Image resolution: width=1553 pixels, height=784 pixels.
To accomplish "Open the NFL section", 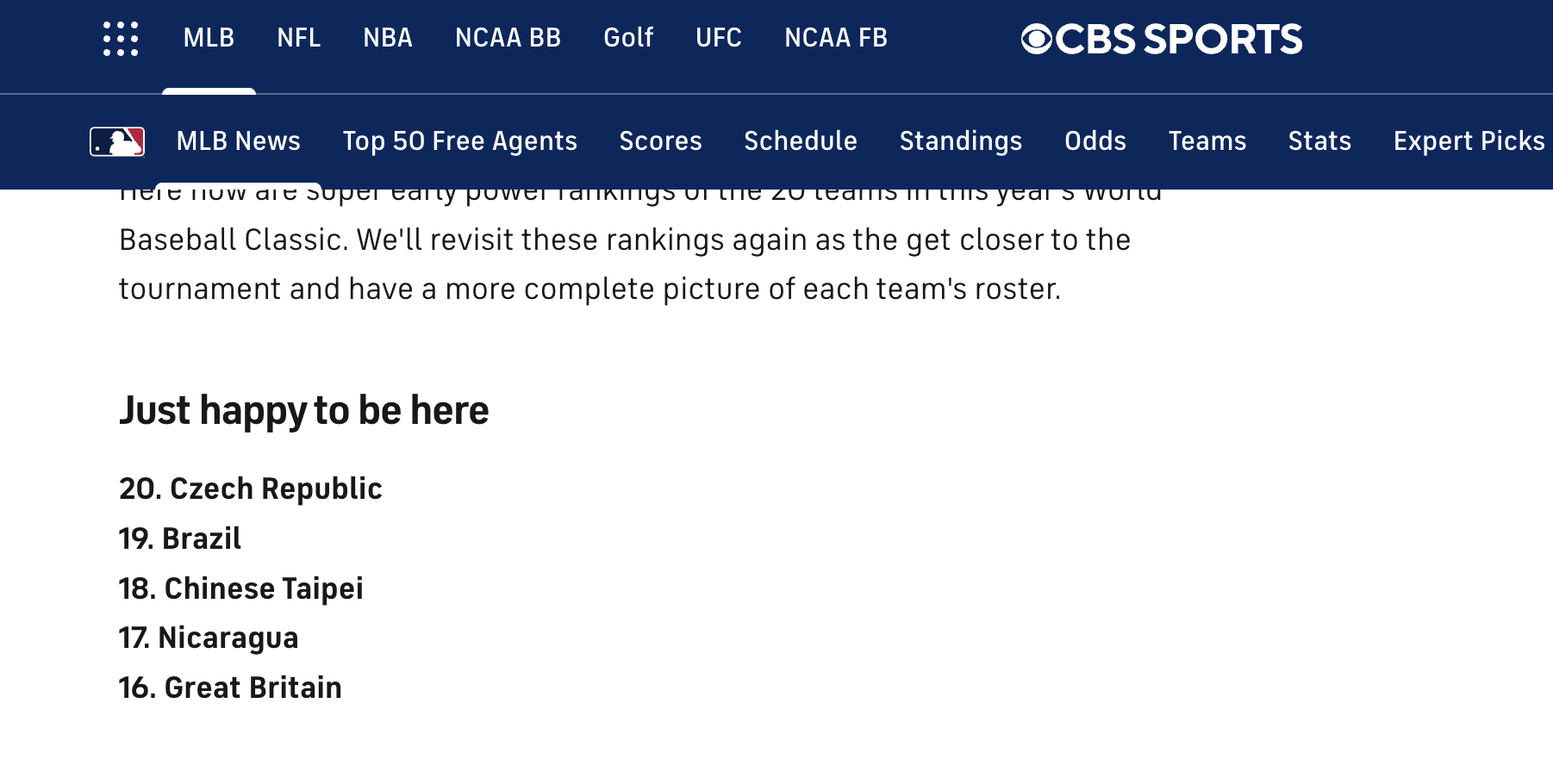I will pos(298,38).
